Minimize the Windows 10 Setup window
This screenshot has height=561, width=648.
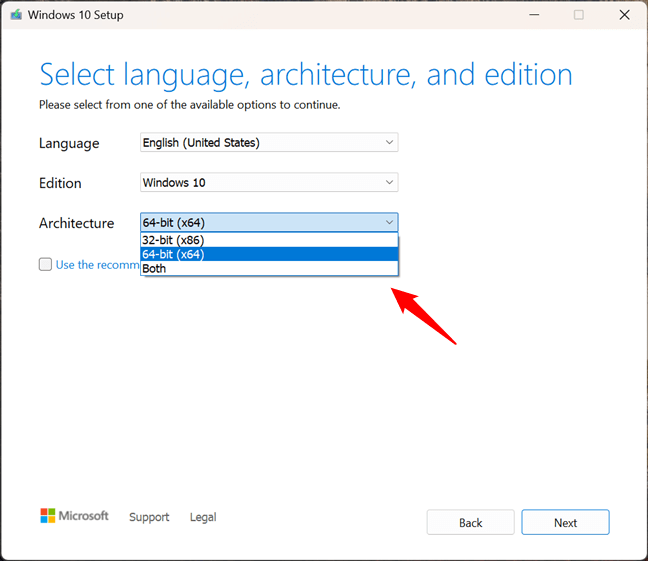click(534, 15)
